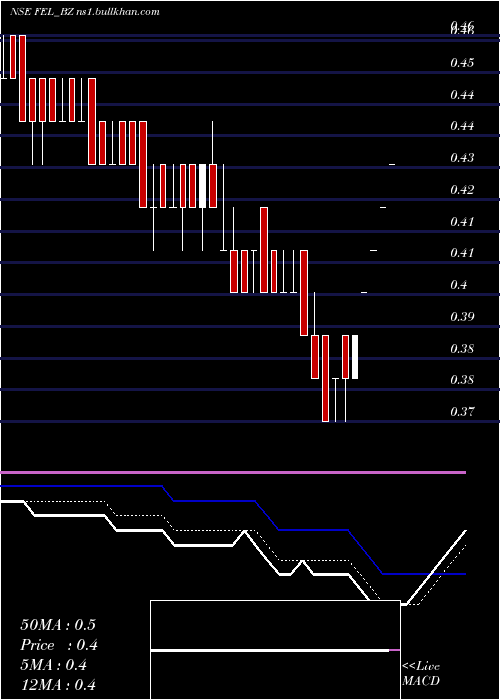
Task: Click the 50MA : 0.5 readout
Action: pyautogui.click(x=58, y=625)
